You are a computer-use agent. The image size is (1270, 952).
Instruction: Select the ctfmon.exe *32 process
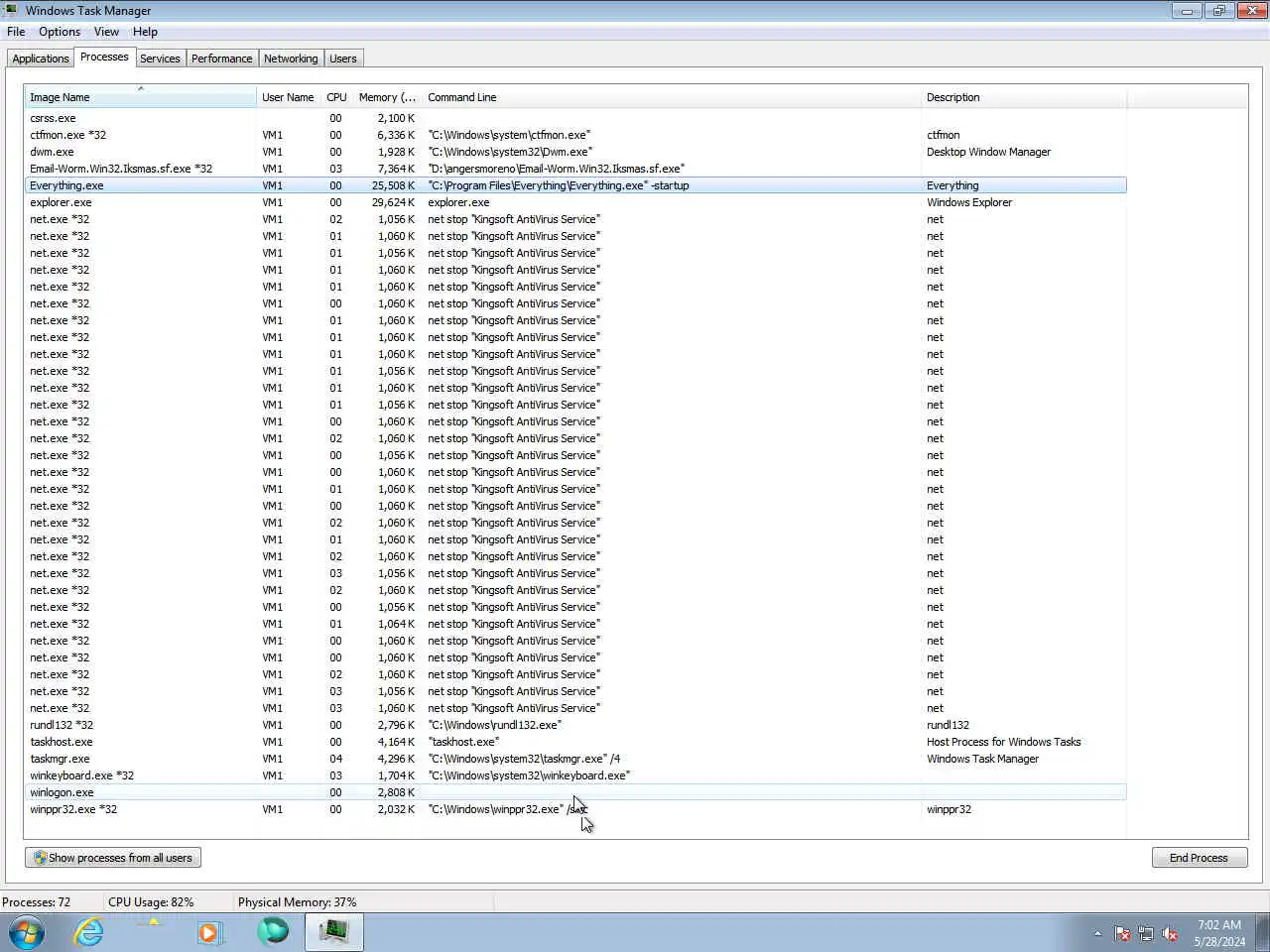click(x=575, y=135)
